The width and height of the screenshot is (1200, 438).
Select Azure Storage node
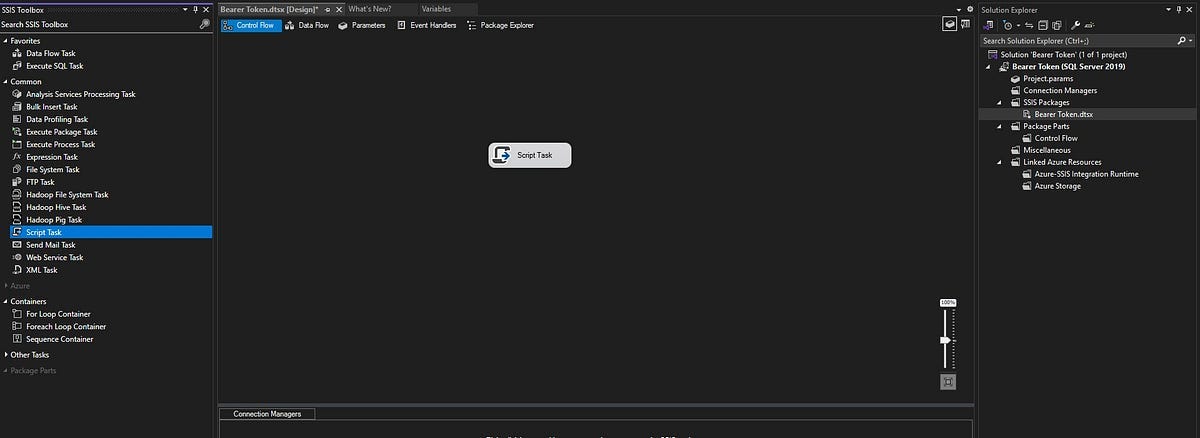[1057, 186]
